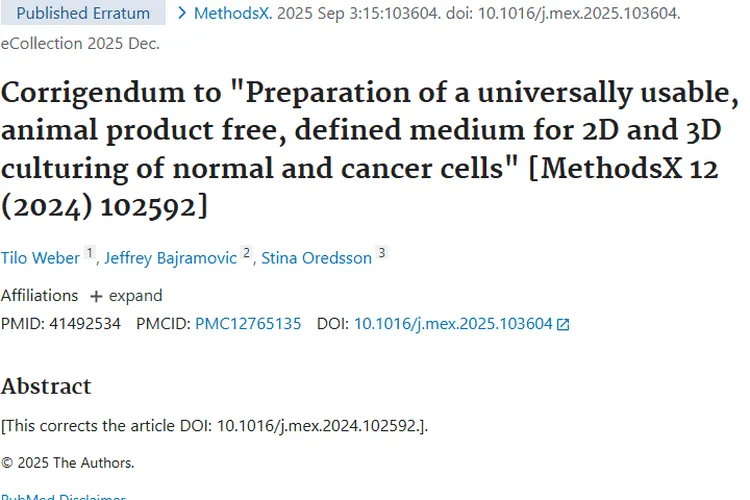Open the PubMed Disclaimer link
750x500 pixels.
coord(63,496)
